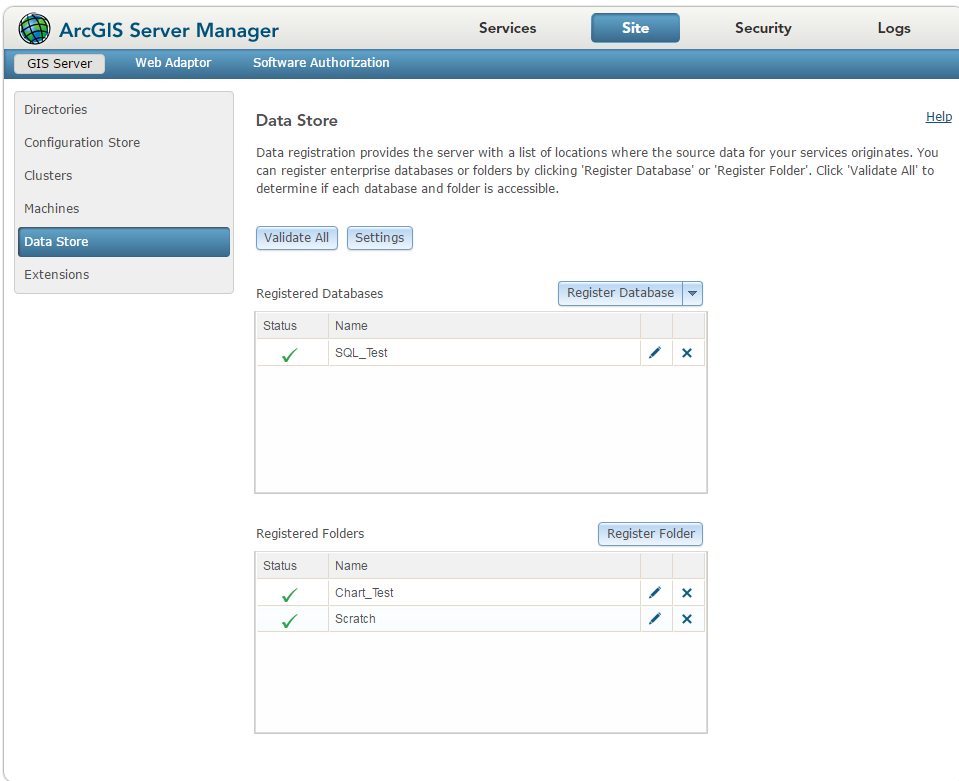Select Data Store in the sidebar

[x=124, y=242]
